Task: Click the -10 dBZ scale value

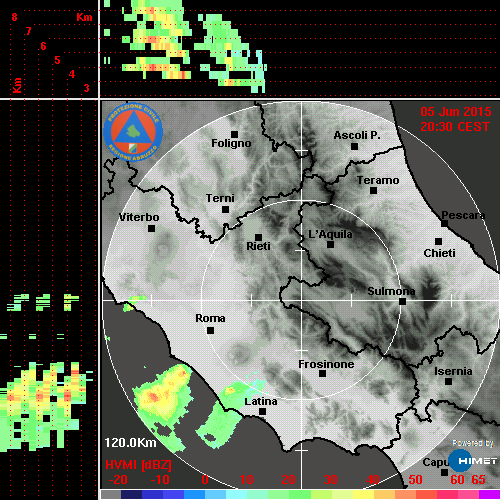Action: click(x=160, y=480)
